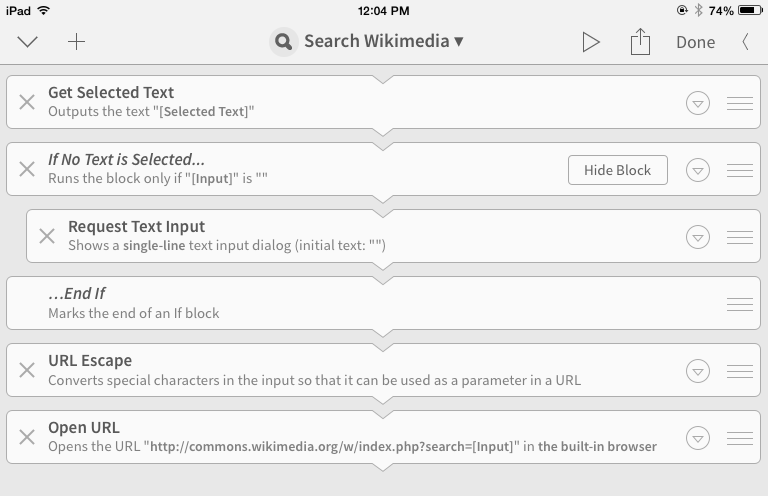This screenshot has width=768, height=496.
Task: Open the Open URL action options
Action: click(x=698, y=438)
